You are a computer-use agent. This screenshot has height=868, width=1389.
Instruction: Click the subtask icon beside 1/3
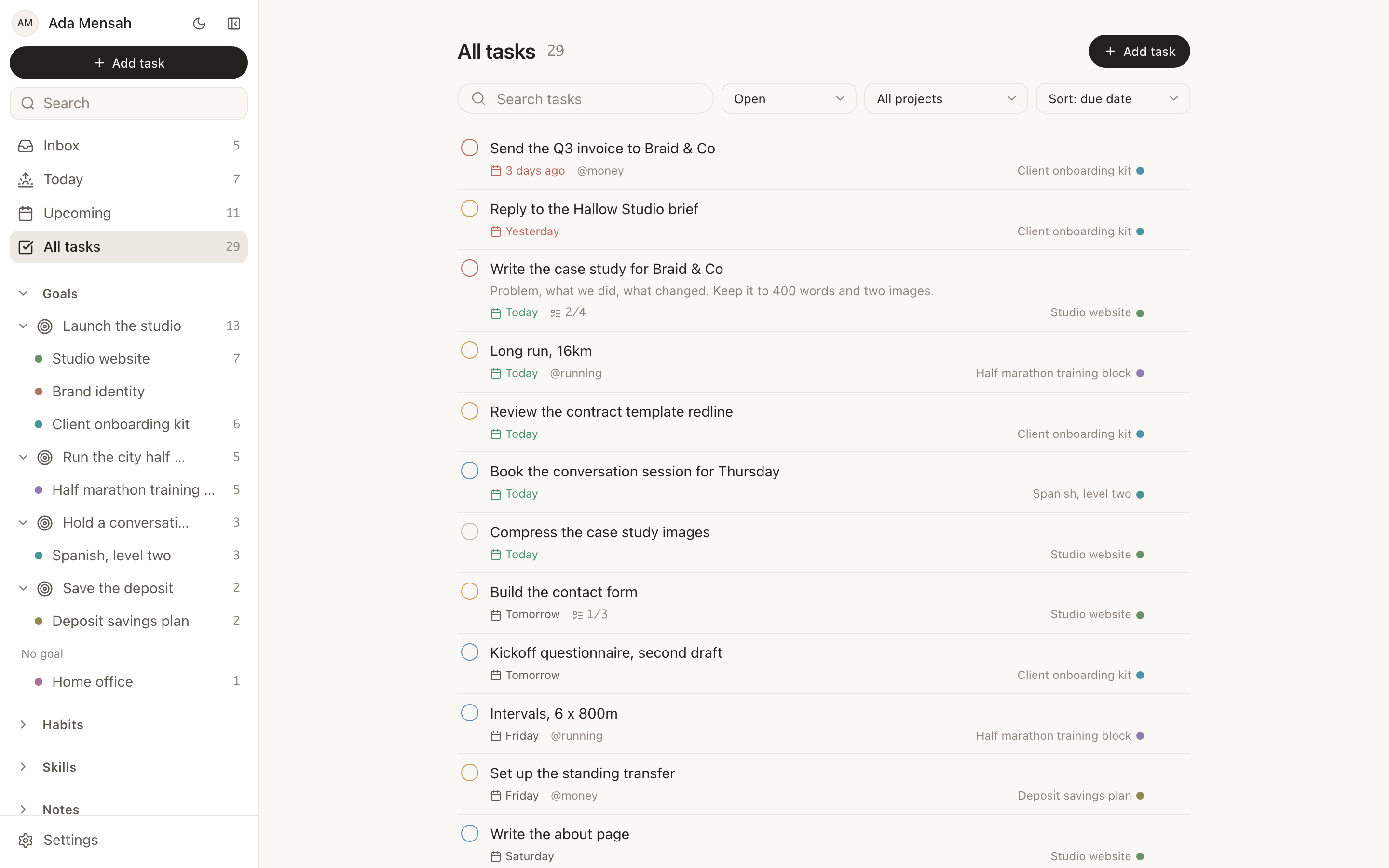[x=577, y=615]
